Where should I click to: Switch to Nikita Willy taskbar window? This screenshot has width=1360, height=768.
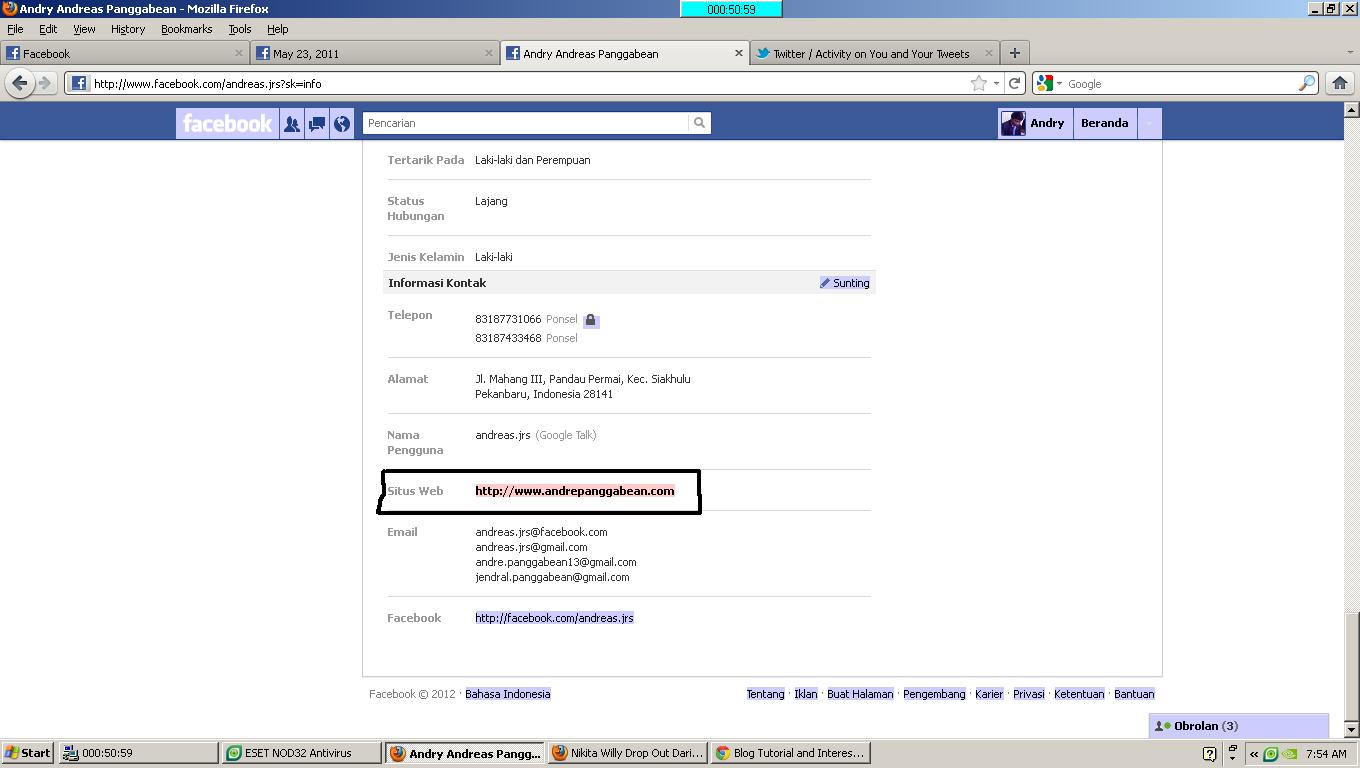[627, 753]
